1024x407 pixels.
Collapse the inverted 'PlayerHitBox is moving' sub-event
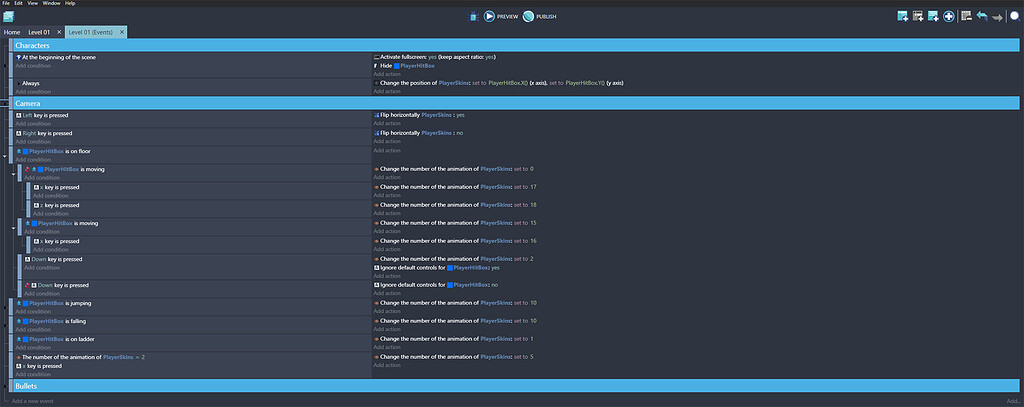tap(14, 173)
